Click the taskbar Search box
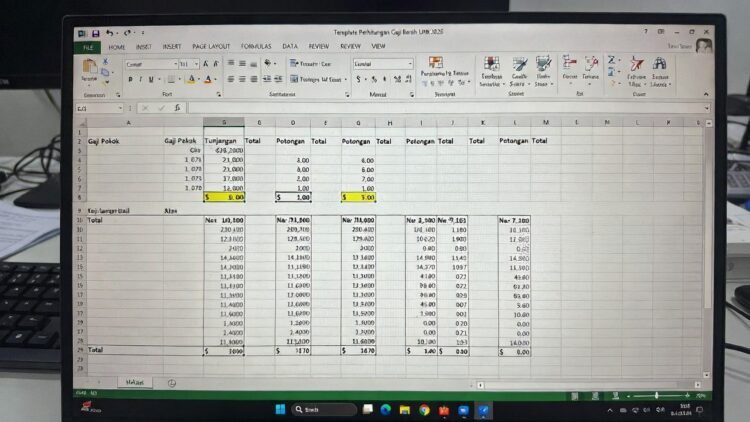 pyautogui.click(x=324, y=410)
